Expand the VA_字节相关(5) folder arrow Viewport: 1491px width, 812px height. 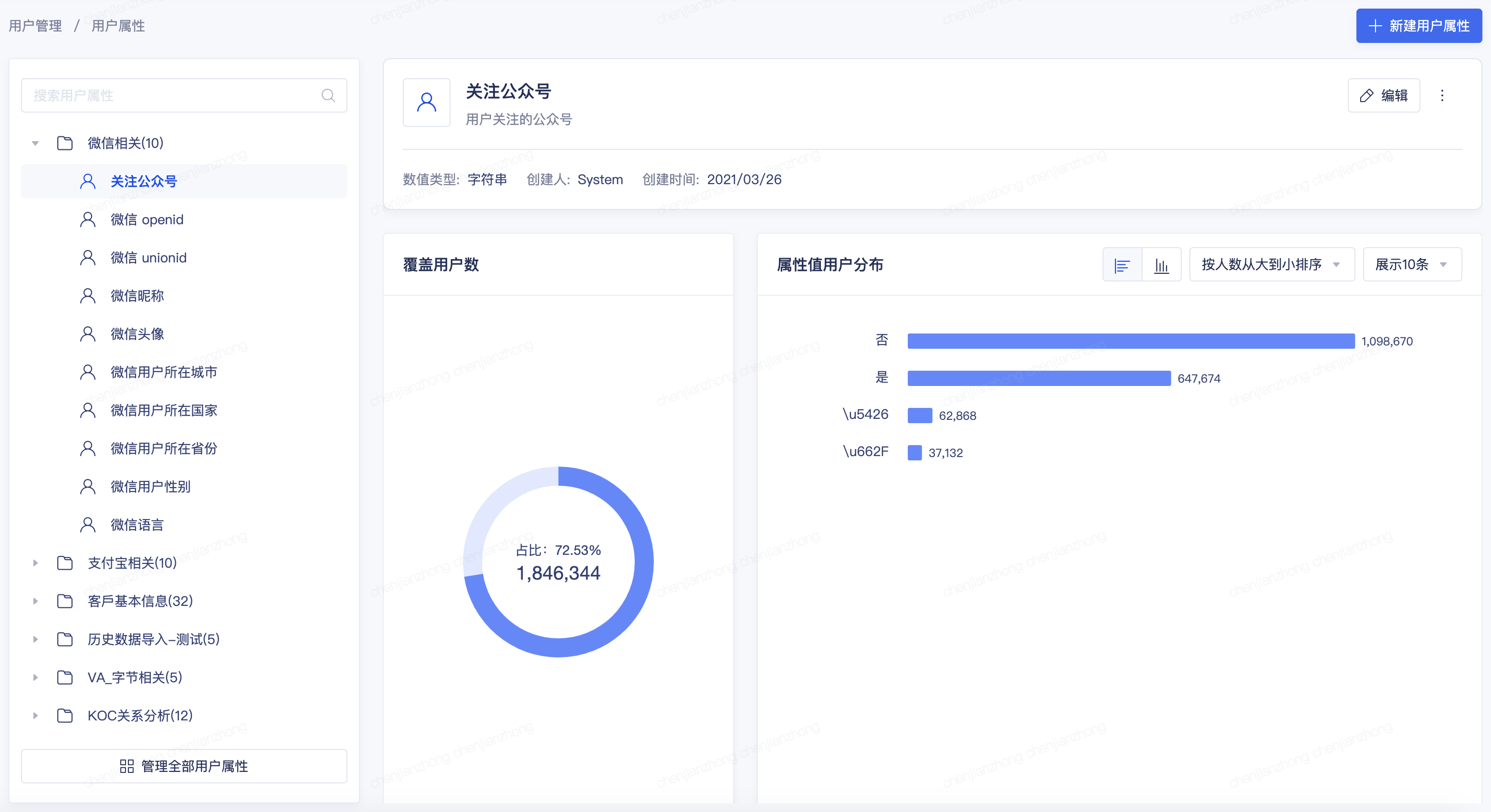click(x=35, y=677)
